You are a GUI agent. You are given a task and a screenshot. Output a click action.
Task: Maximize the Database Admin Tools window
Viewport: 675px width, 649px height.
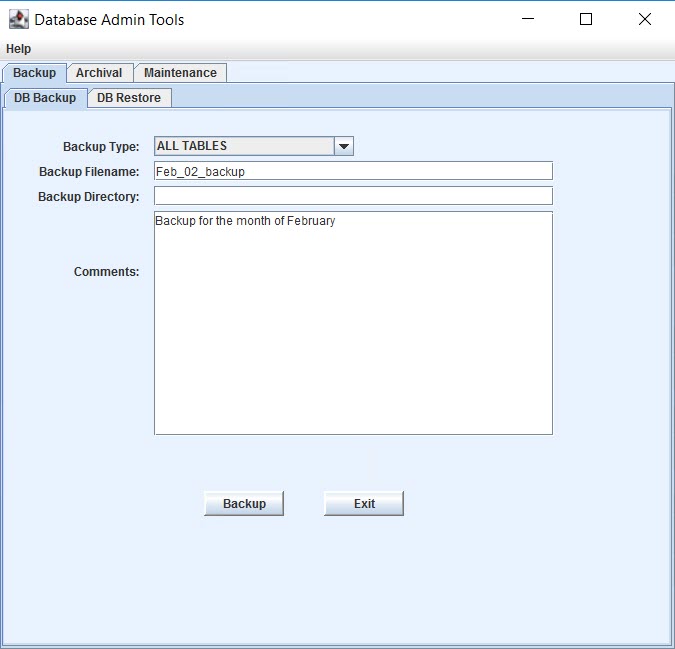[586, 19]
